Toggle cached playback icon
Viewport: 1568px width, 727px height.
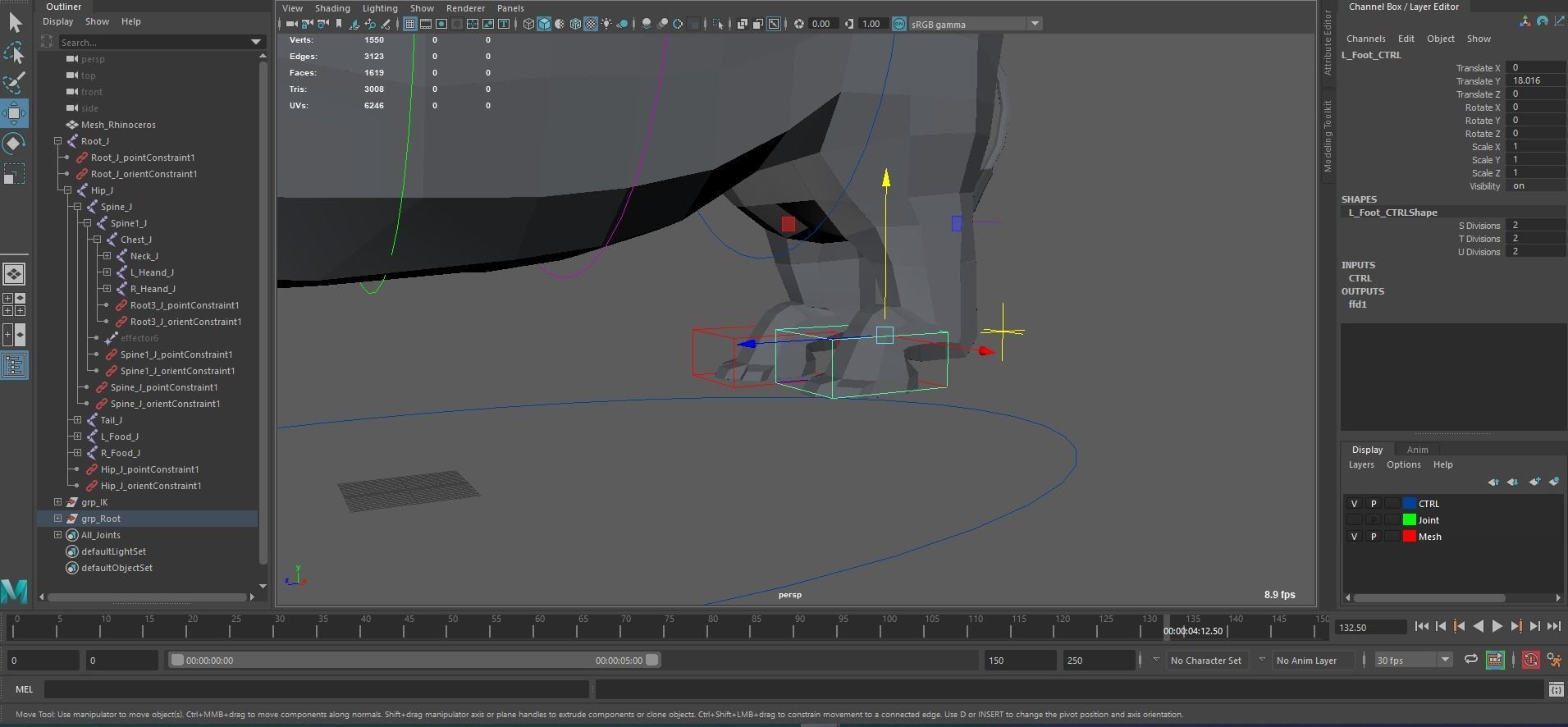tap(1495, 660)
